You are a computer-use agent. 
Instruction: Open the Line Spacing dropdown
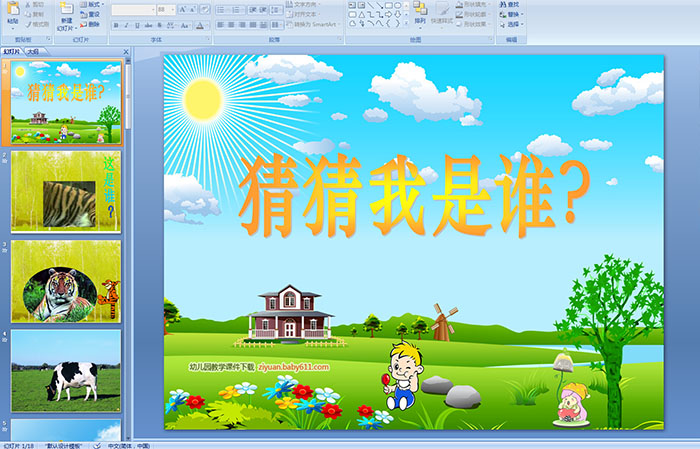pos(276,10)
